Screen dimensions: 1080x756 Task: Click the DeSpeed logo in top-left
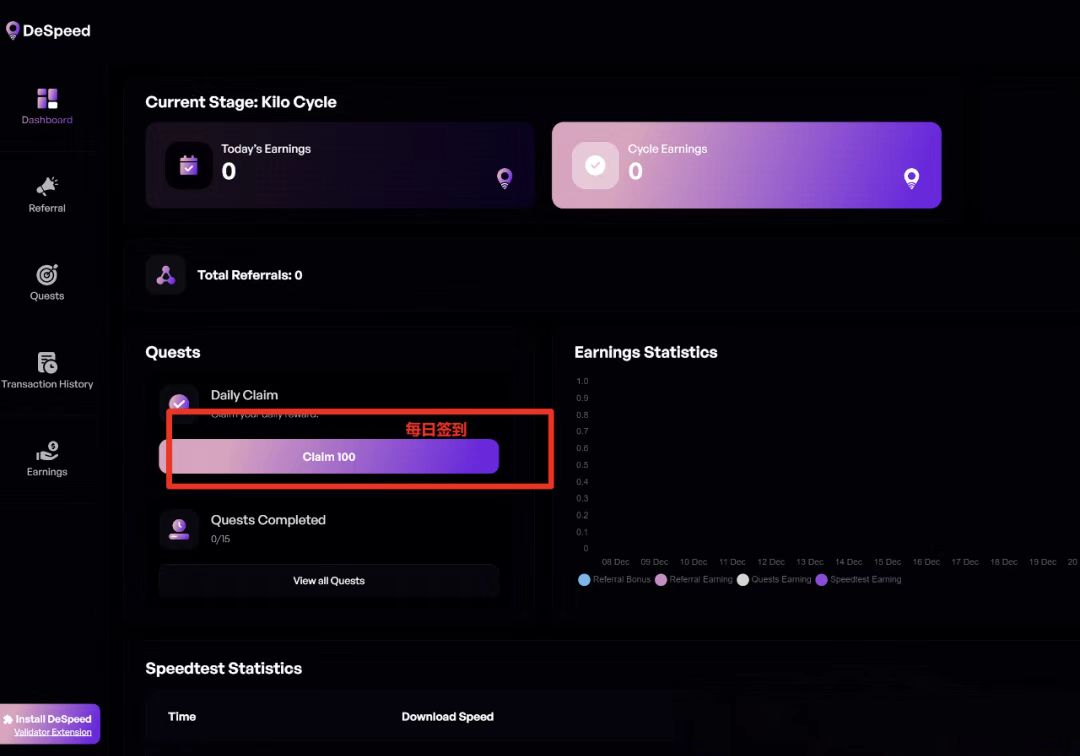click(x=48, y=31)
